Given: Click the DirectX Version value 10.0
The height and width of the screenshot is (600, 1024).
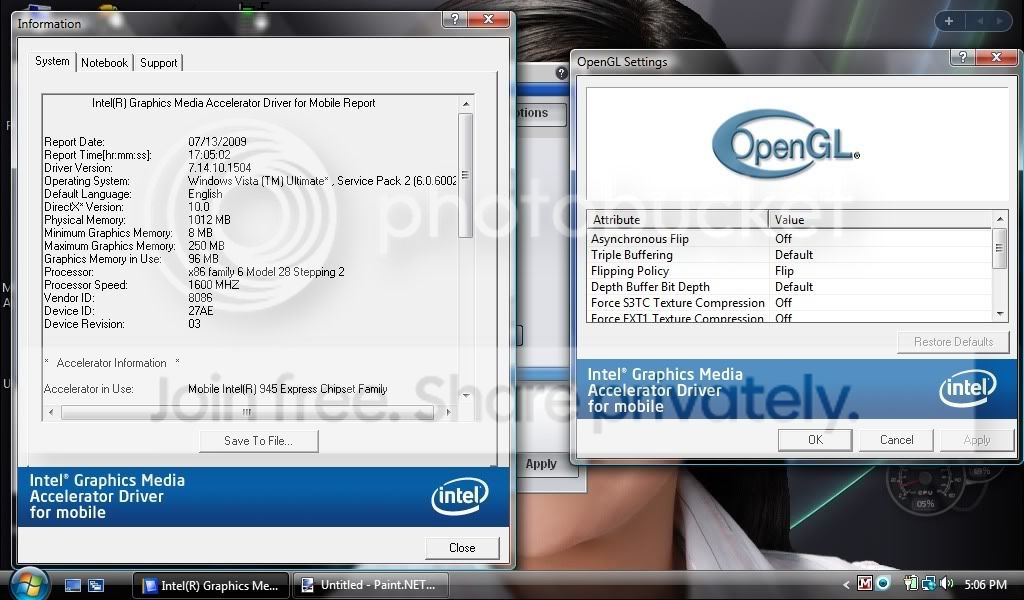Looking at the screenshot, I should pos(199,207).
